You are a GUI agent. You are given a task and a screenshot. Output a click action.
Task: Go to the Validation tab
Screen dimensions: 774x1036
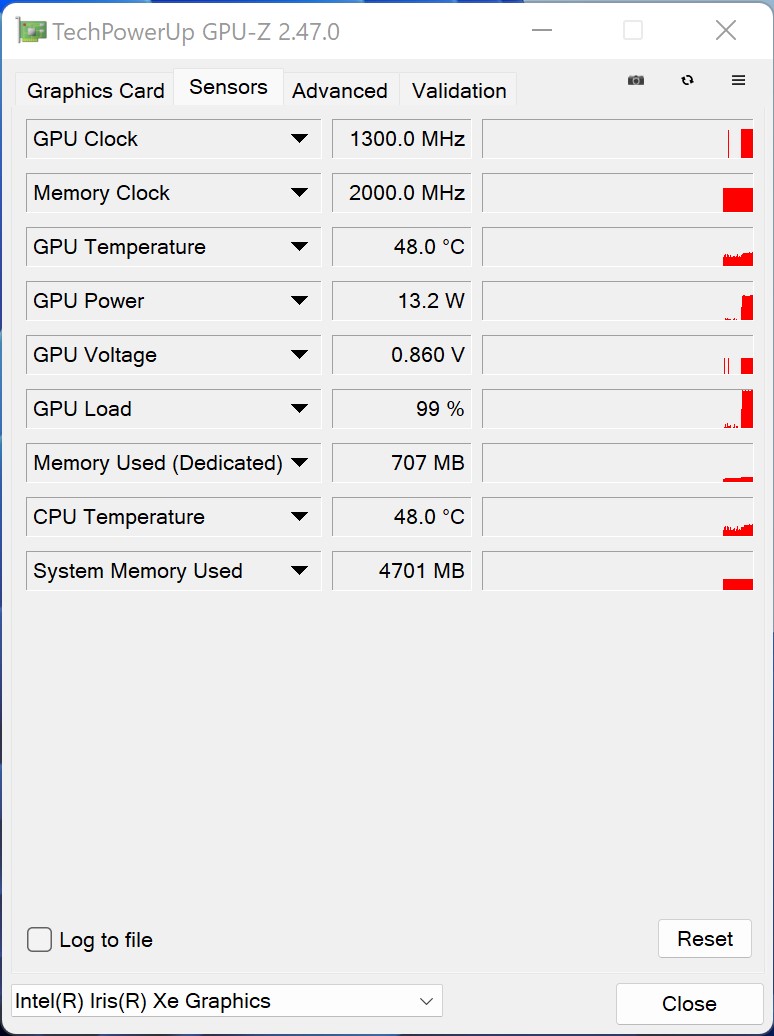459,91
